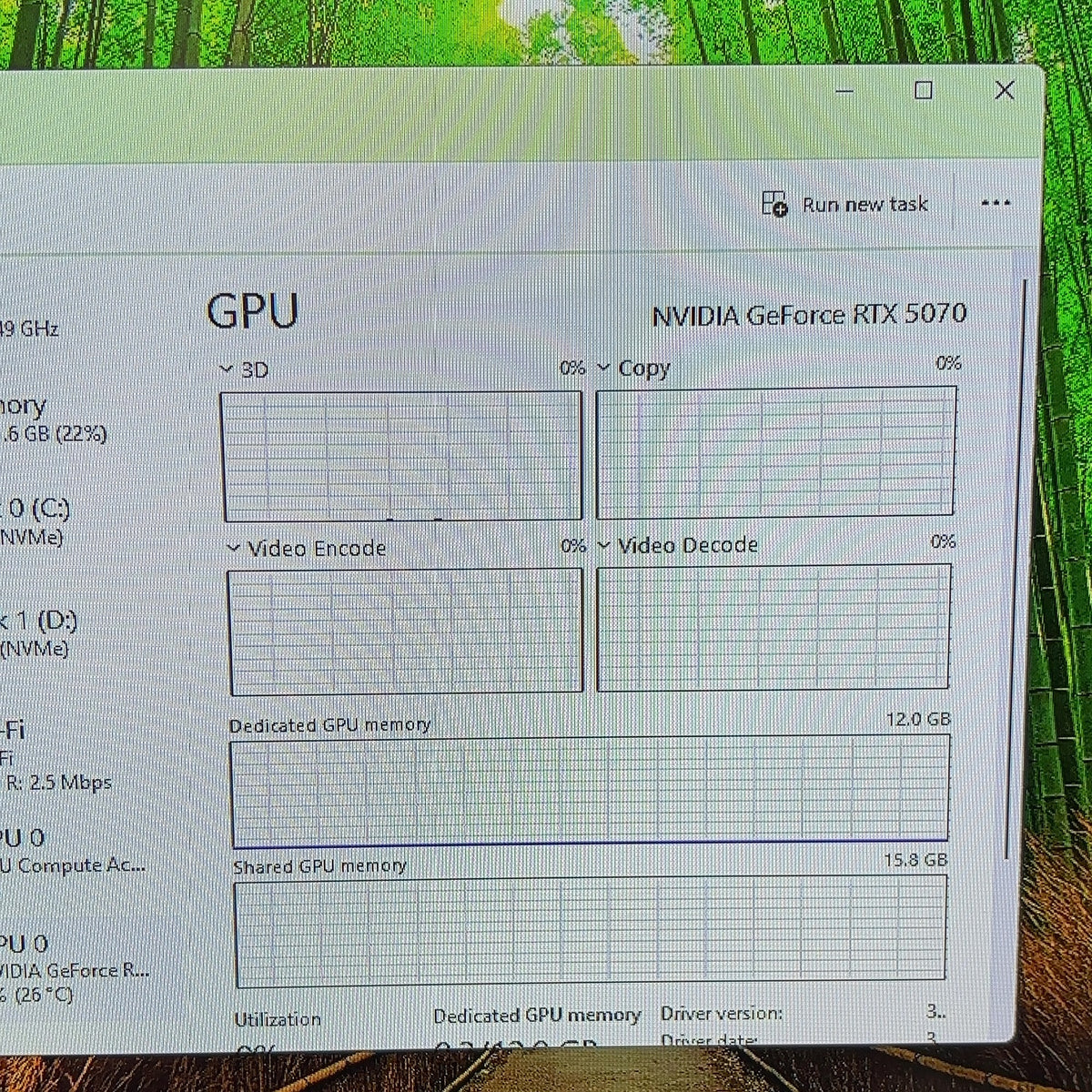This screenshot has height=1092, width=1092.
Task: Select the Wi-Fi sidebar item
Action: point(55,755)
